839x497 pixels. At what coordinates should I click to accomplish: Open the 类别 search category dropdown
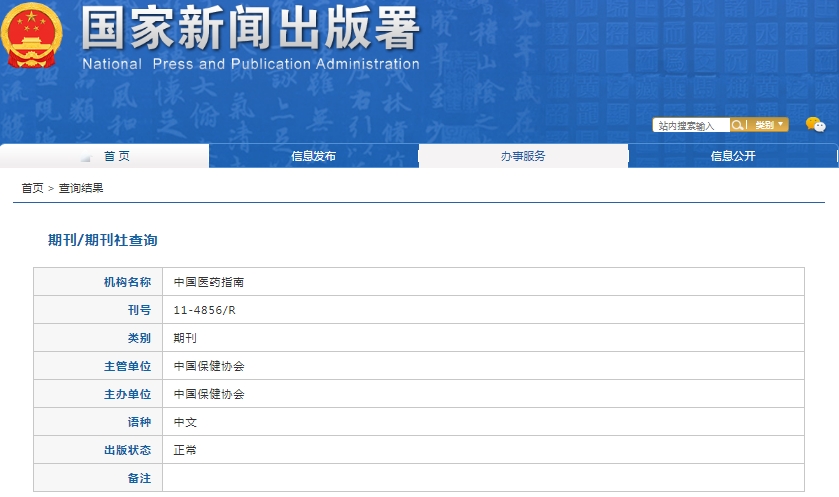pos(768,125)
